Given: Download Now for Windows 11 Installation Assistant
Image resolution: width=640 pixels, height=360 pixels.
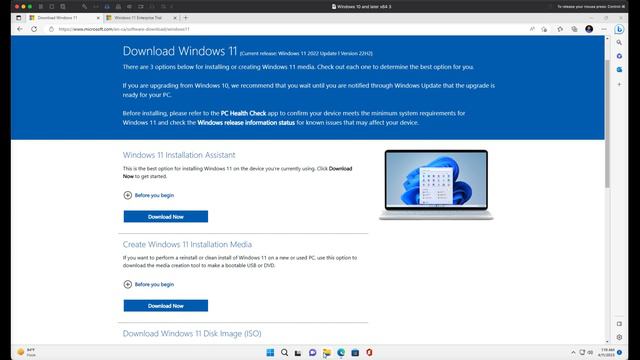Looking at the screenshot, I should pyautogui.click(x=166, y=217).
